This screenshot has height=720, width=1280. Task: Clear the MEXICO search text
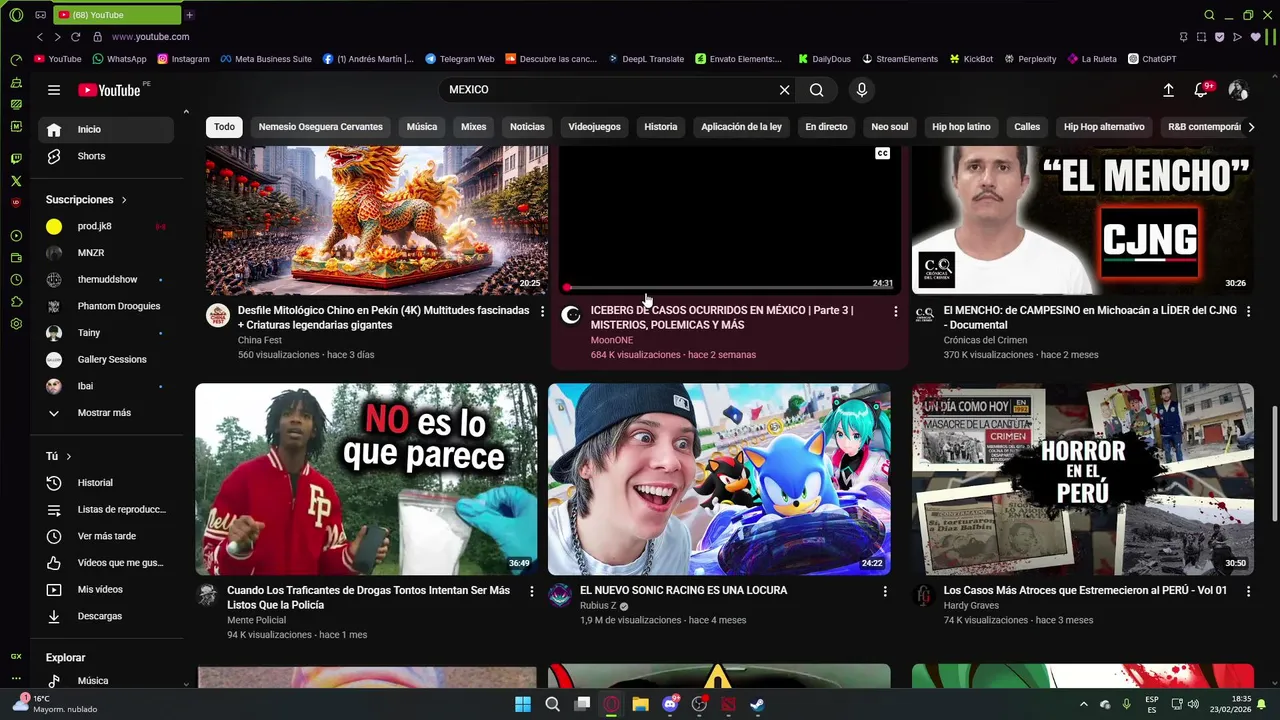785,90
